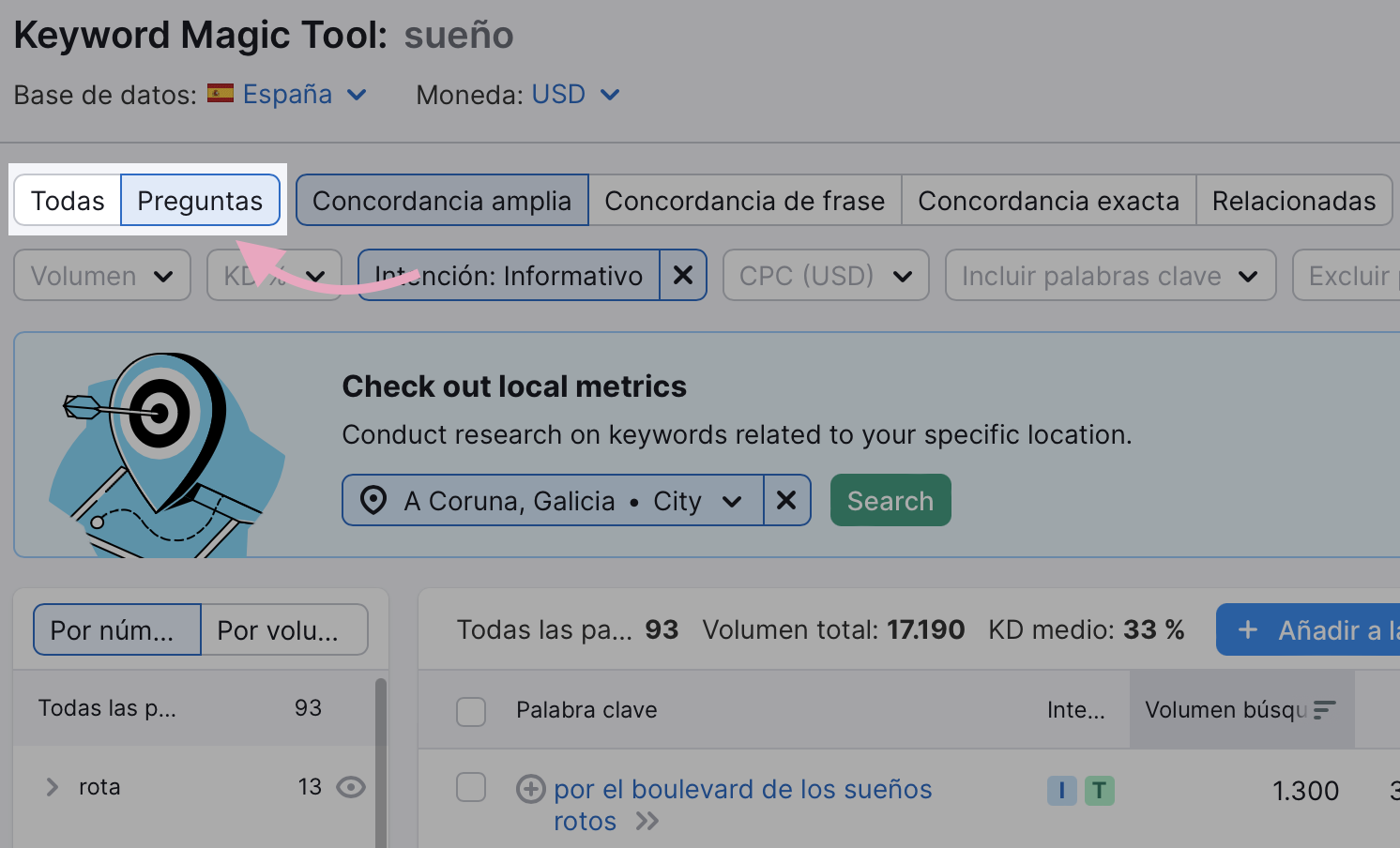
Task: Tick checkbox for boulevard de los sueños rotos
Action: [471, 787]
